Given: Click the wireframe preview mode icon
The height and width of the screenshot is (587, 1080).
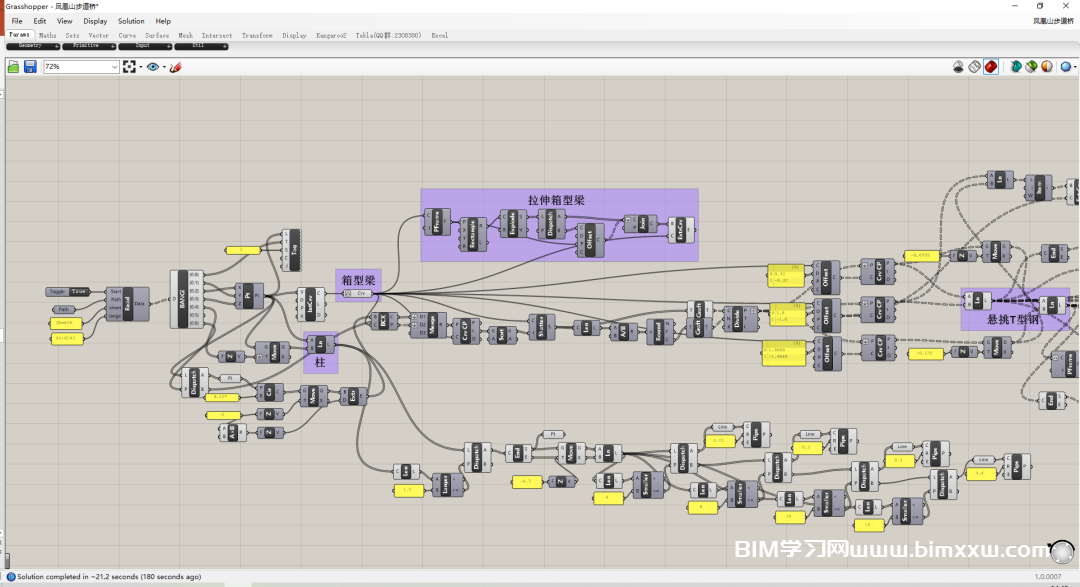Looking at the screenshot, I should coord(974,67).
